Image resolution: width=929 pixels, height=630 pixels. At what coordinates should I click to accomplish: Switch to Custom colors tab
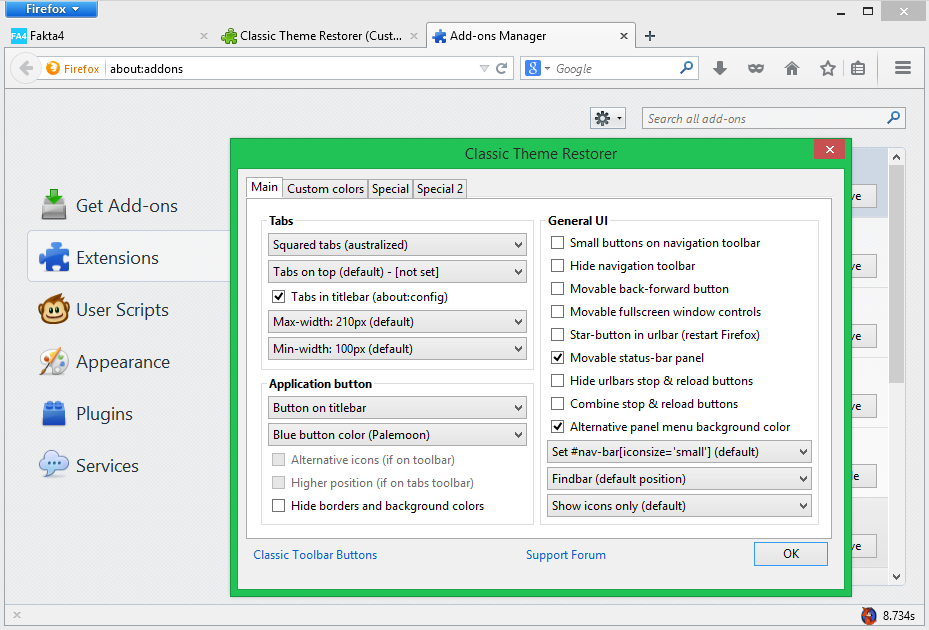click(x=325, y=188)
